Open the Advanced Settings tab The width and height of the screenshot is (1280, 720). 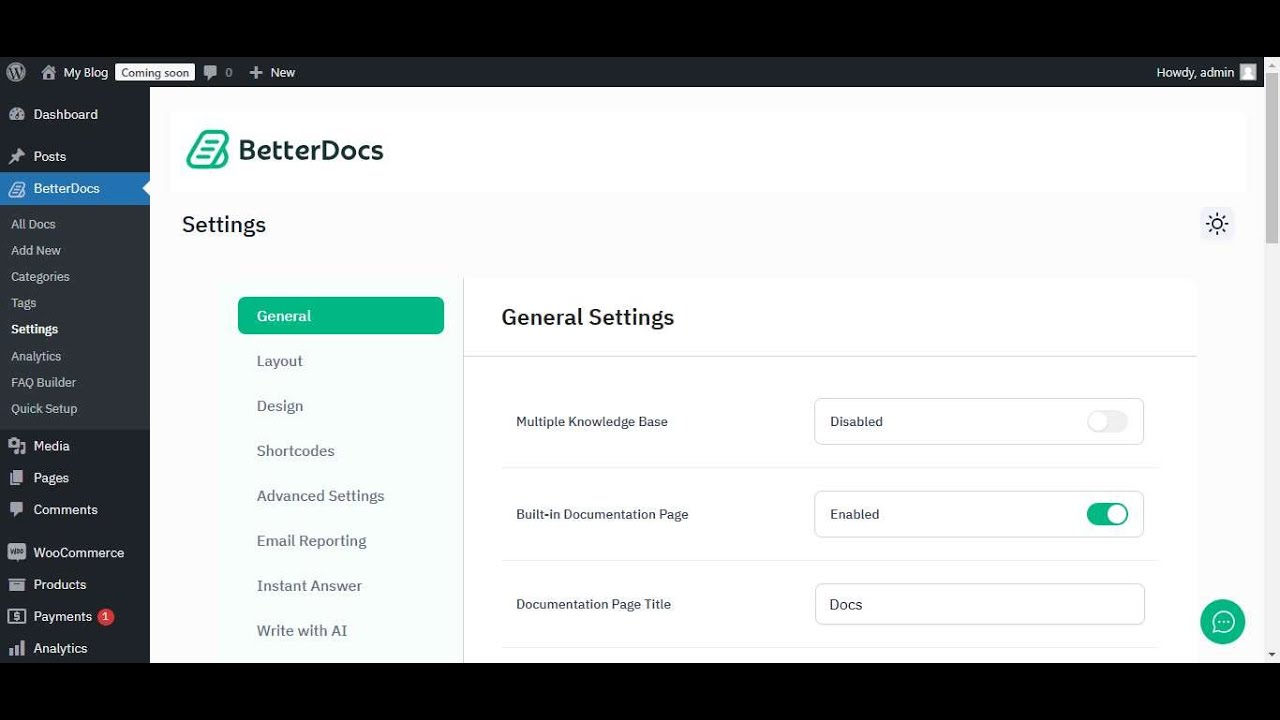[x=321, y=496]
